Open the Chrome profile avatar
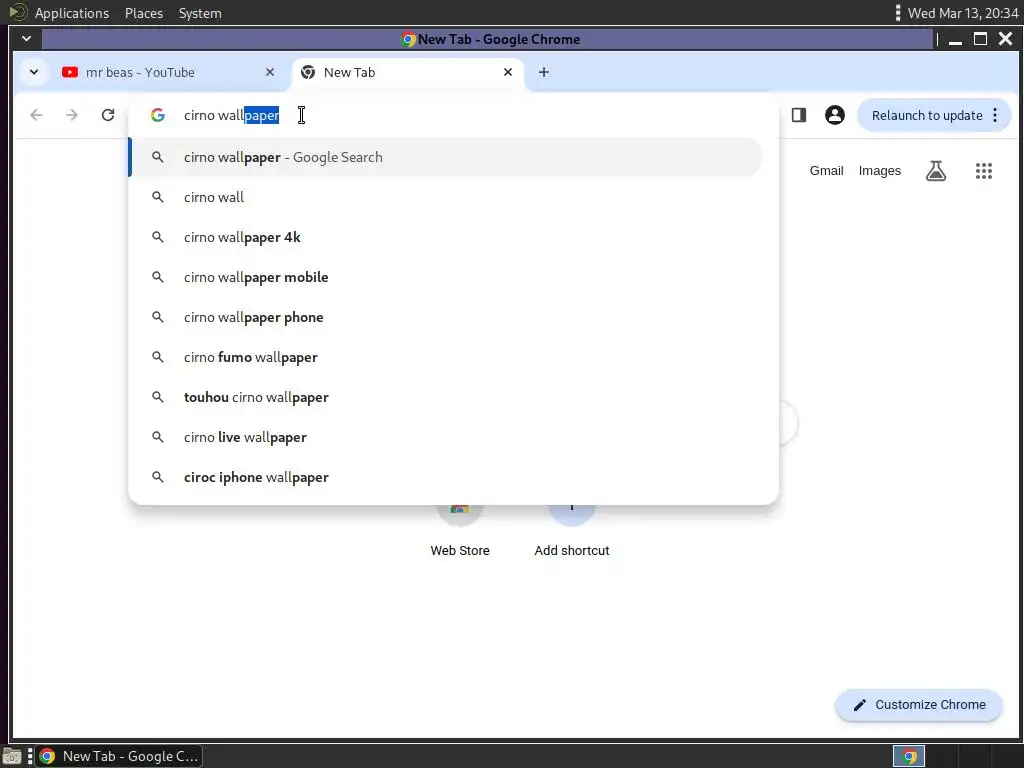Image resolution: width=1024 pixels, height=768 pixels. 835,115
